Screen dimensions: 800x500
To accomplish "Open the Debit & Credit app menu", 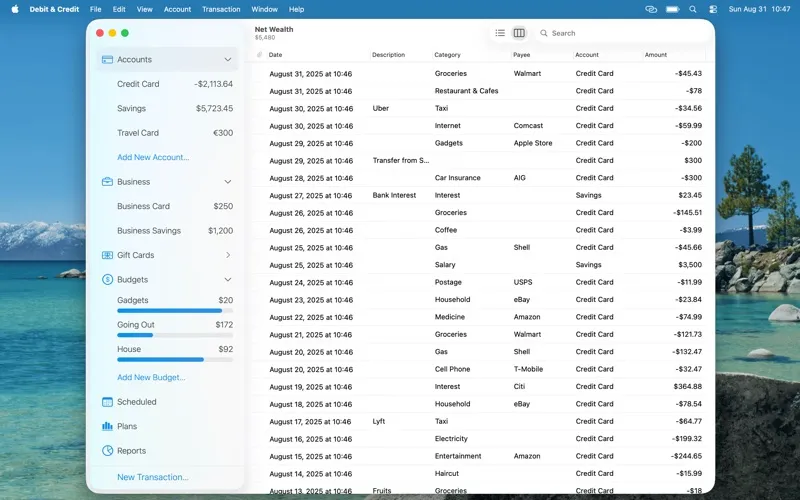I will 54,9.
